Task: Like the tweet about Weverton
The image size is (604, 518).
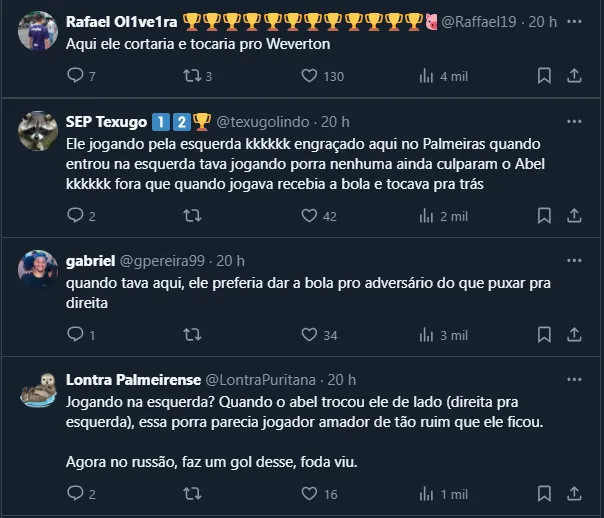Action: click(x=310, y=75)
